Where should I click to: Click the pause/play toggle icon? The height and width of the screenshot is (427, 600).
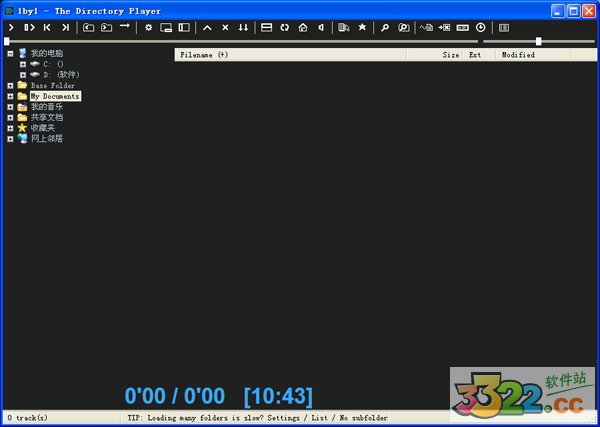point(29,28)
